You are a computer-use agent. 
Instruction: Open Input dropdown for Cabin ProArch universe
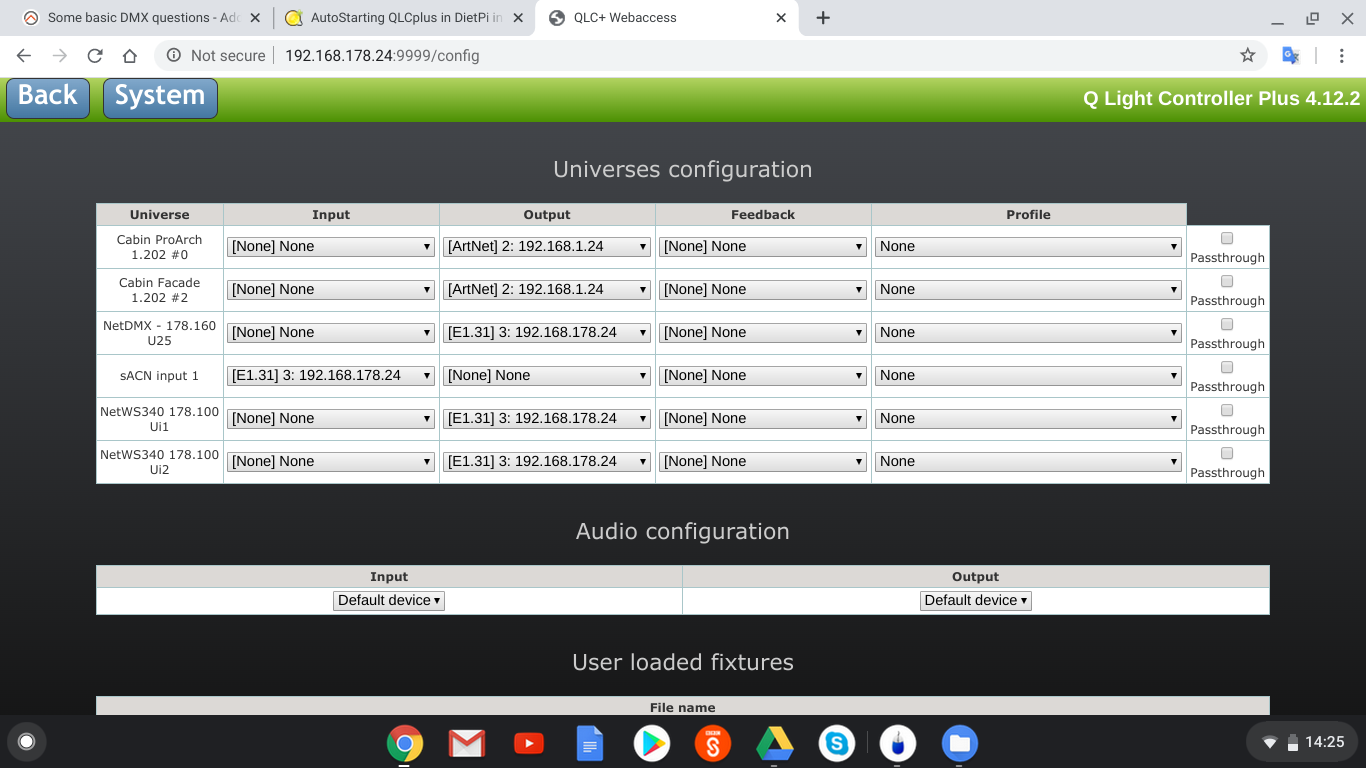click(331, 247)
